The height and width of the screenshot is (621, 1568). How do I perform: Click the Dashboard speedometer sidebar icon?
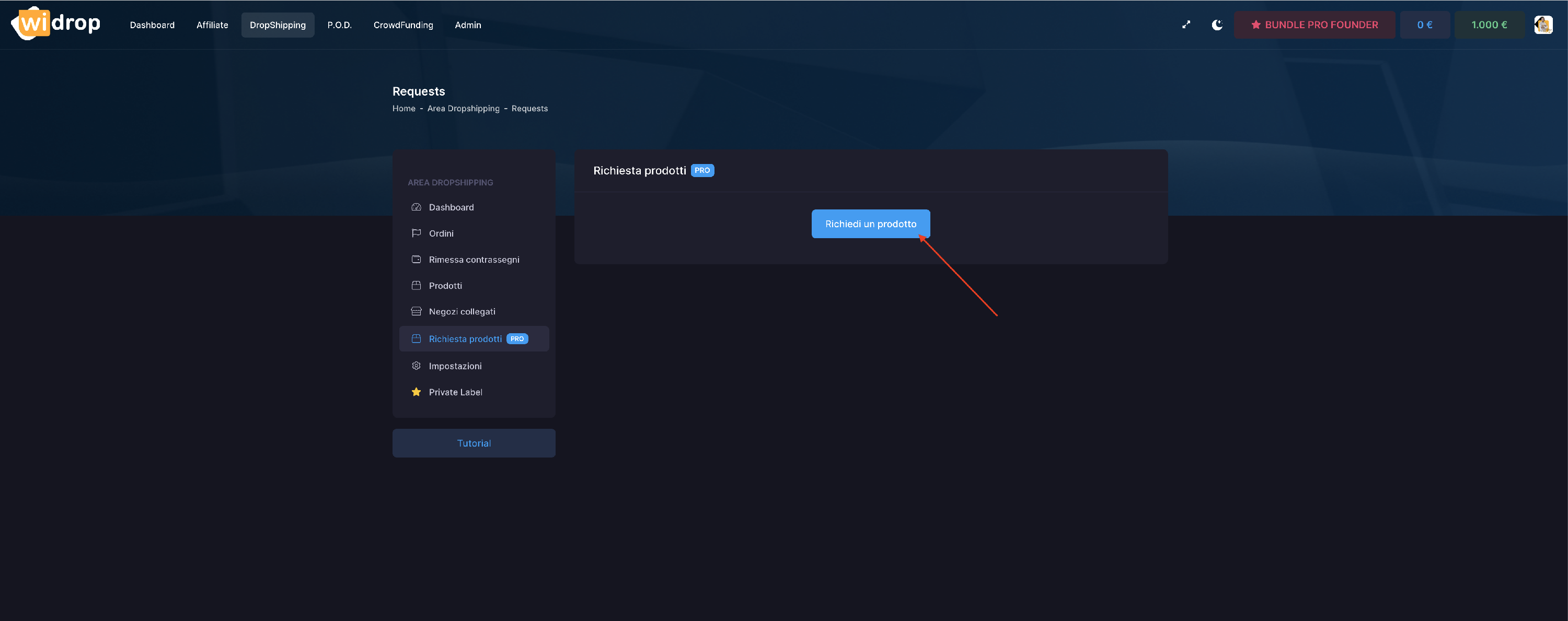(x=417, y=207)
